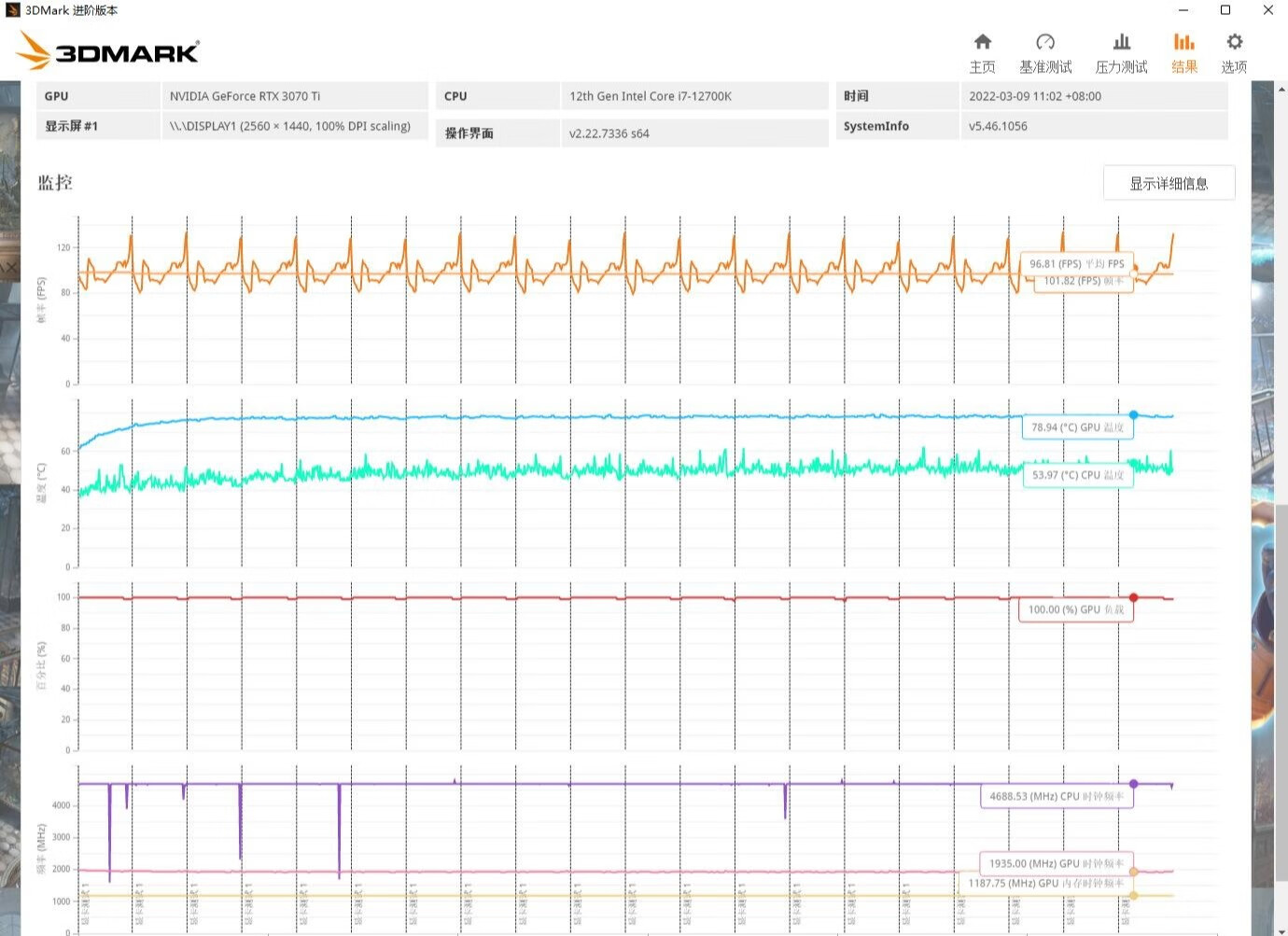The image size is (1288, 936).
Task: Click the 操作界面 label cell
Action: pyautogui.click(x=497, y=133)
